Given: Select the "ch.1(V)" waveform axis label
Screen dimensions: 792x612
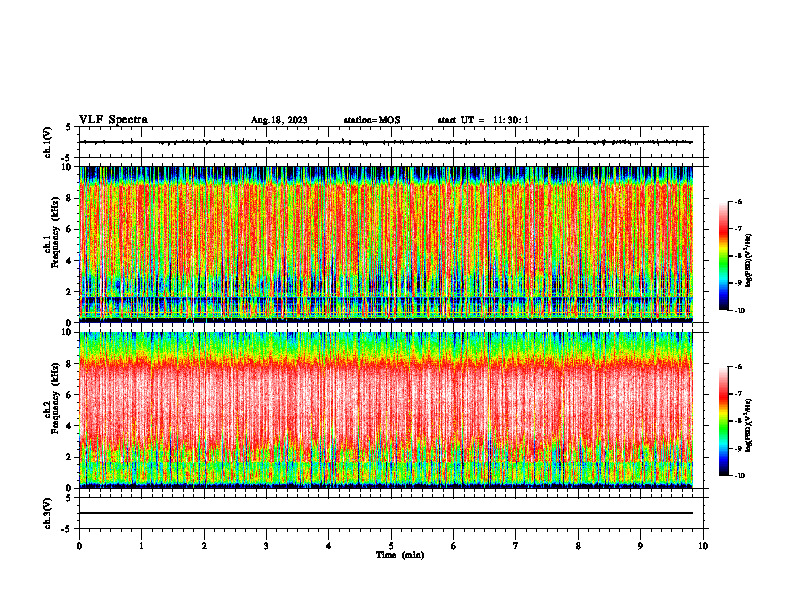Looking at the screenshot, I should (48, 142).
